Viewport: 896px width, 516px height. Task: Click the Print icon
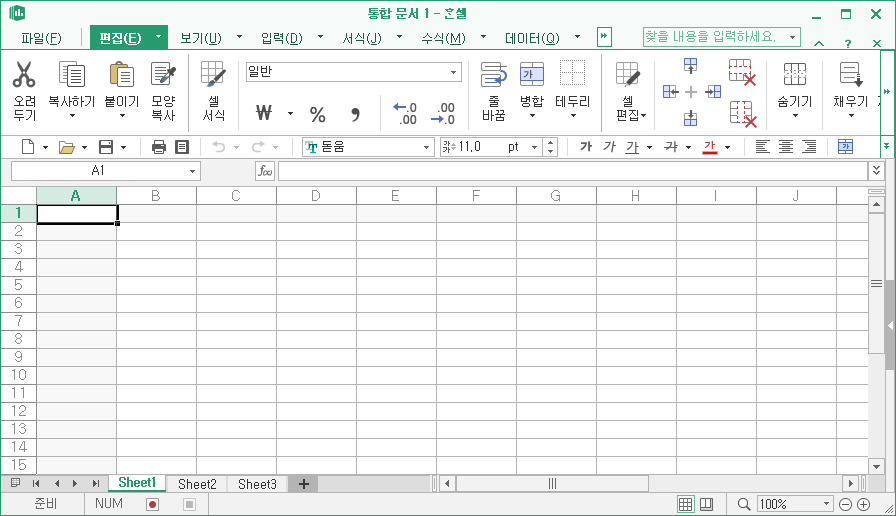click(159, 147)
